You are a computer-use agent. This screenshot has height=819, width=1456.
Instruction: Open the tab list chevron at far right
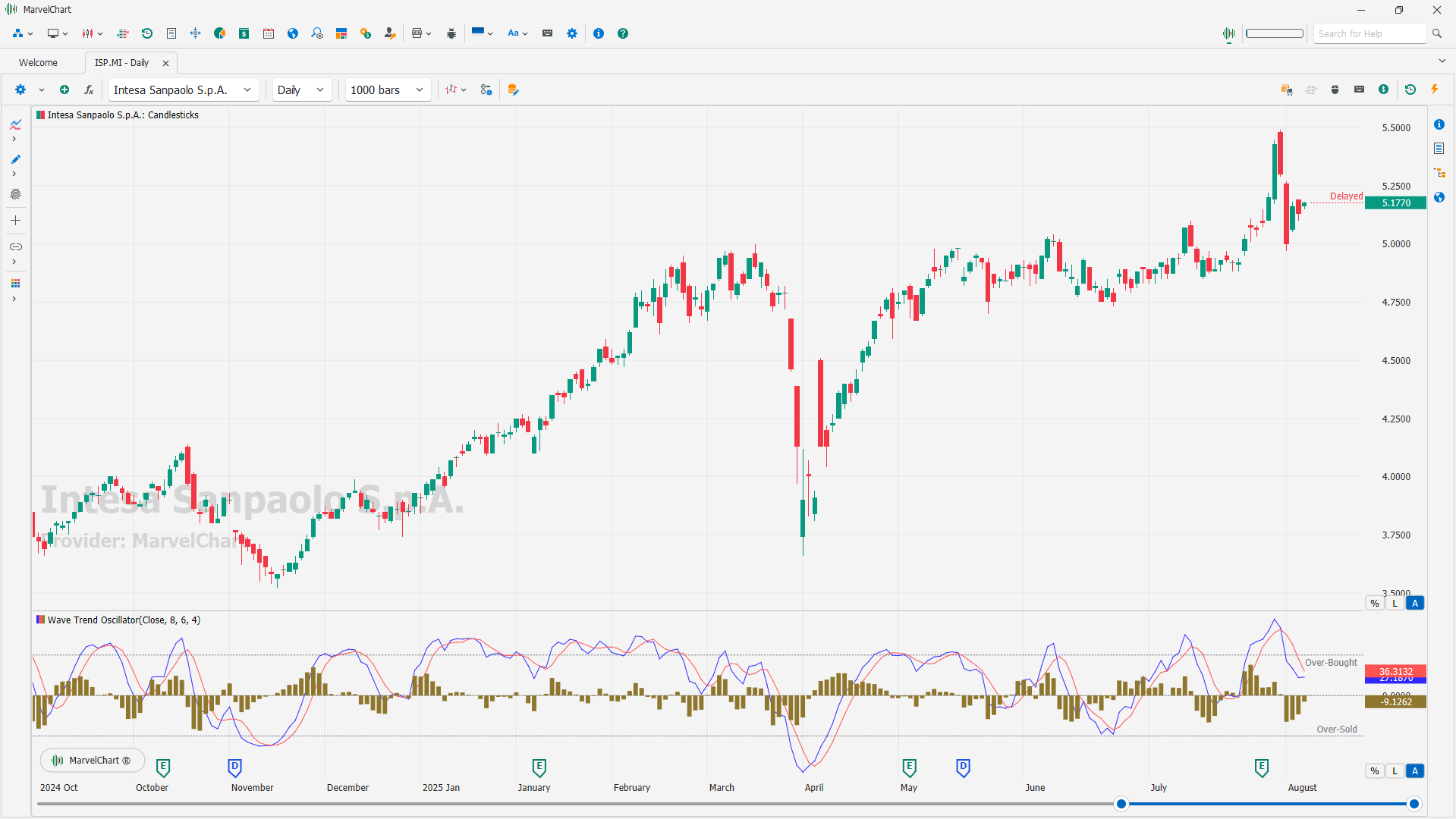pyautogui.click(x=1442, y=61)
